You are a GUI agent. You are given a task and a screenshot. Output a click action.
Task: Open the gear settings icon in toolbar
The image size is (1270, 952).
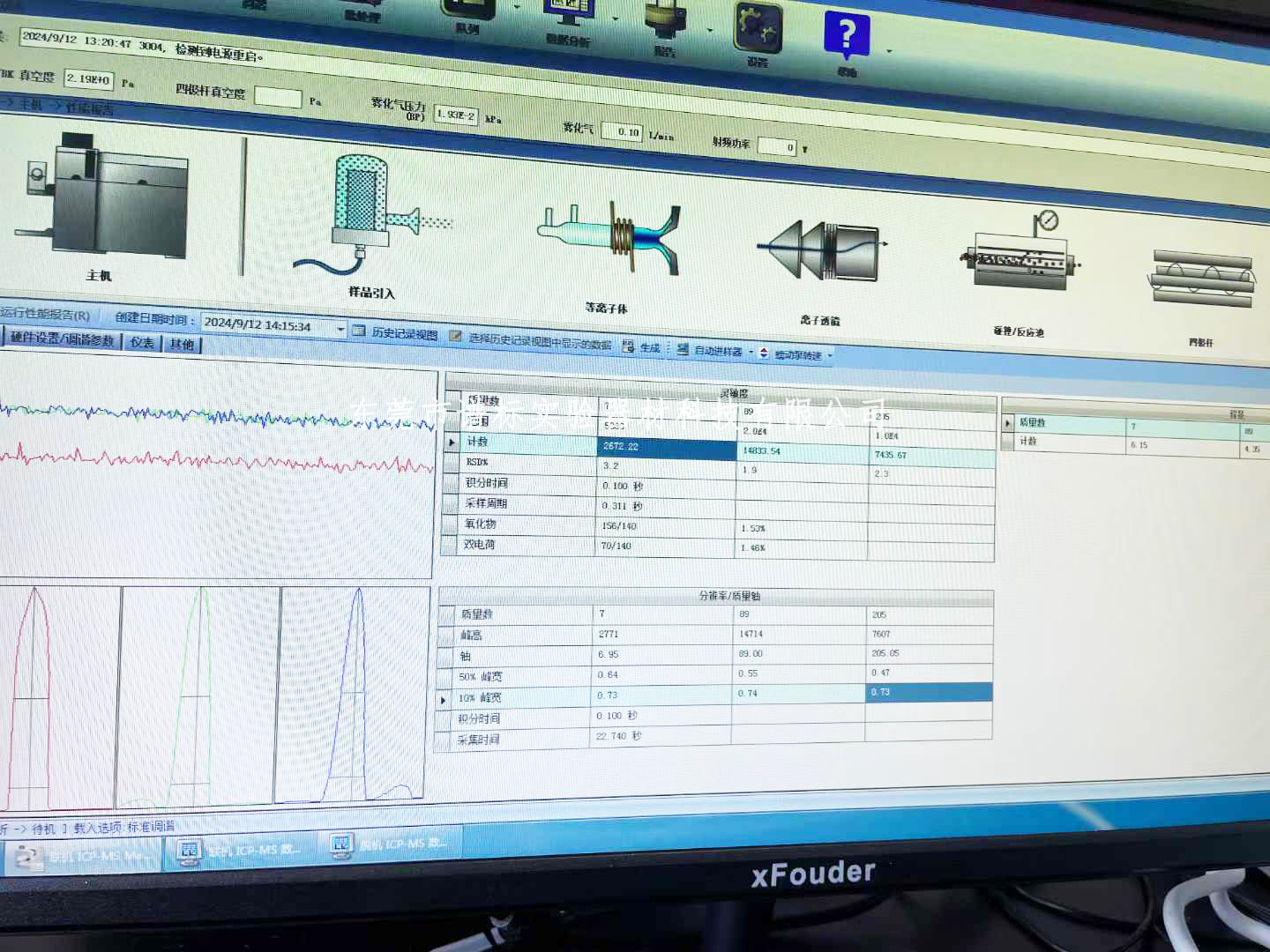[x=758, y=28]
